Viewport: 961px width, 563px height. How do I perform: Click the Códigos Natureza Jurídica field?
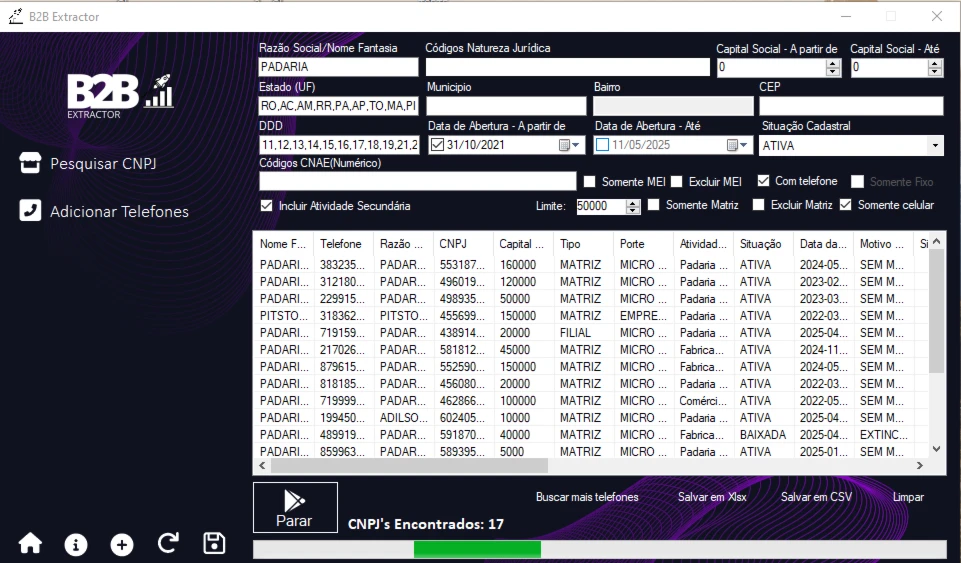(x=568, y=67)
